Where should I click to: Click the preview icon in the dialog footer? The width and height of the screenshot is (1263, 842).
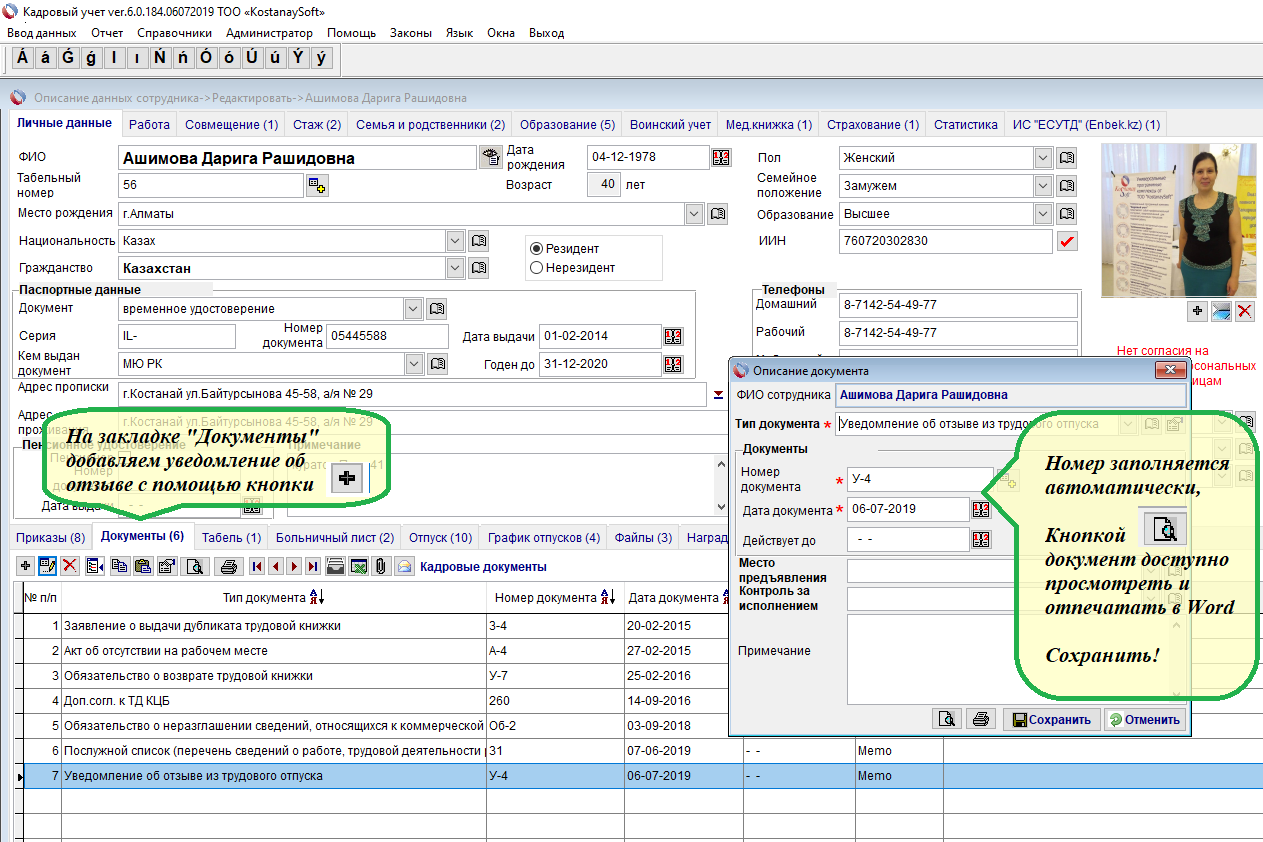click(x=945, y=719)
